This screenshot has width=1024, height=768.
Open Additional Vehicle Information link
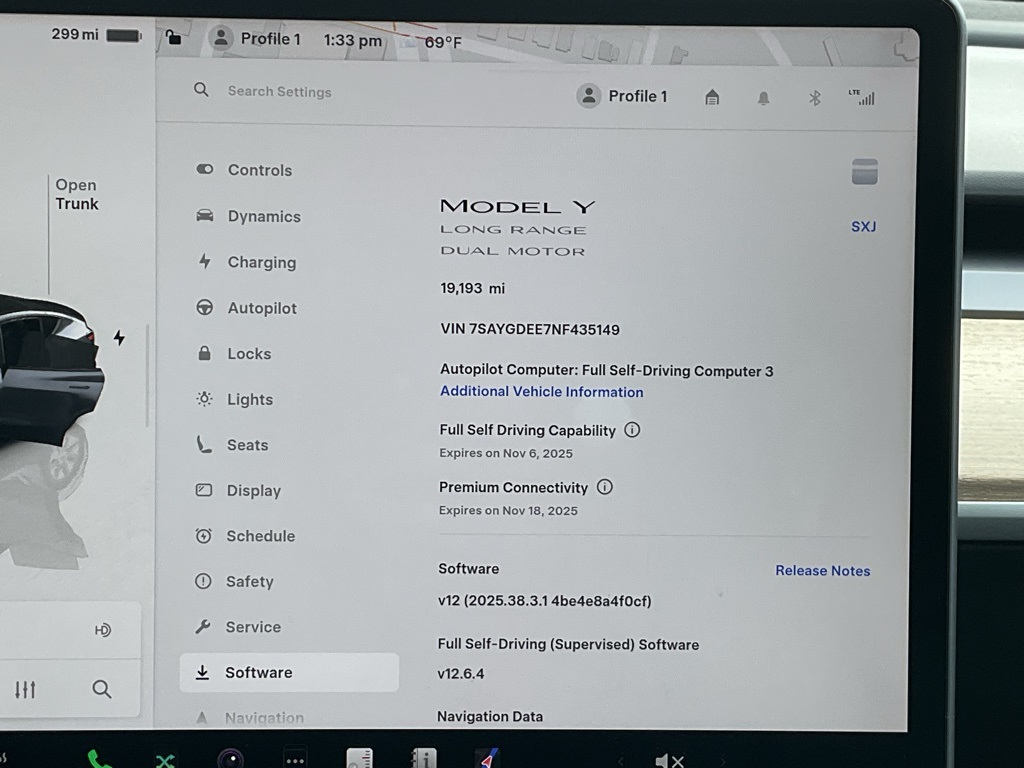tap(541, 392)
